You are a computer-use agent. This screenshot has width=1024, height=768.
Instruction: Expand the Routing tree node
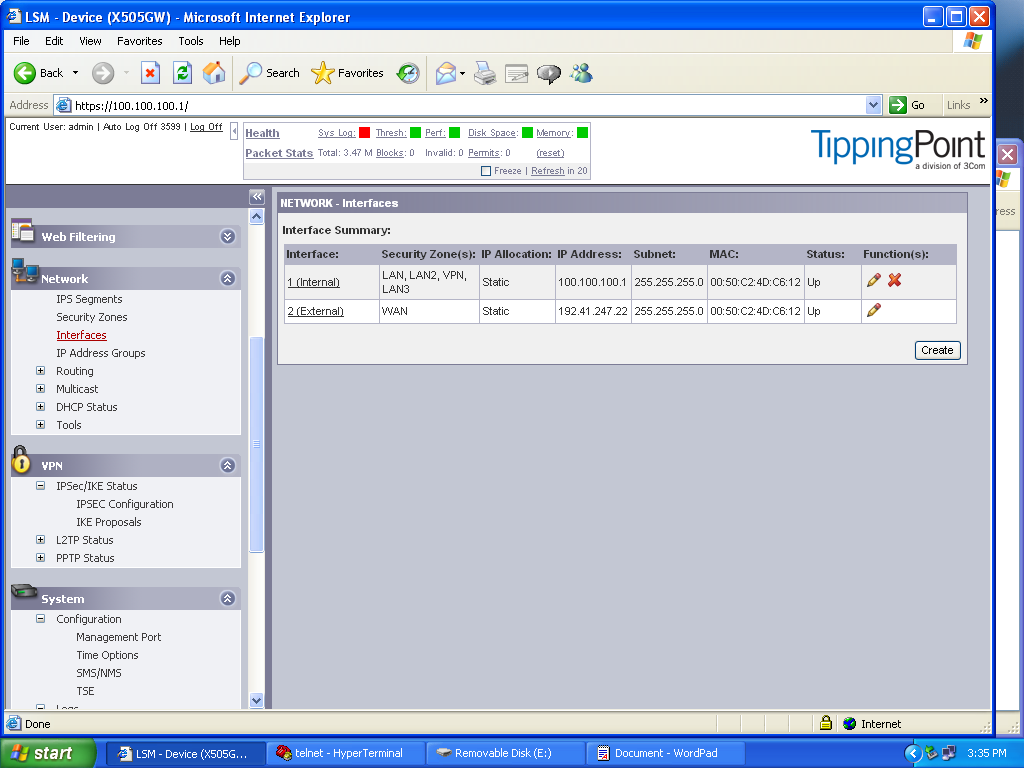tap(41, 371)
